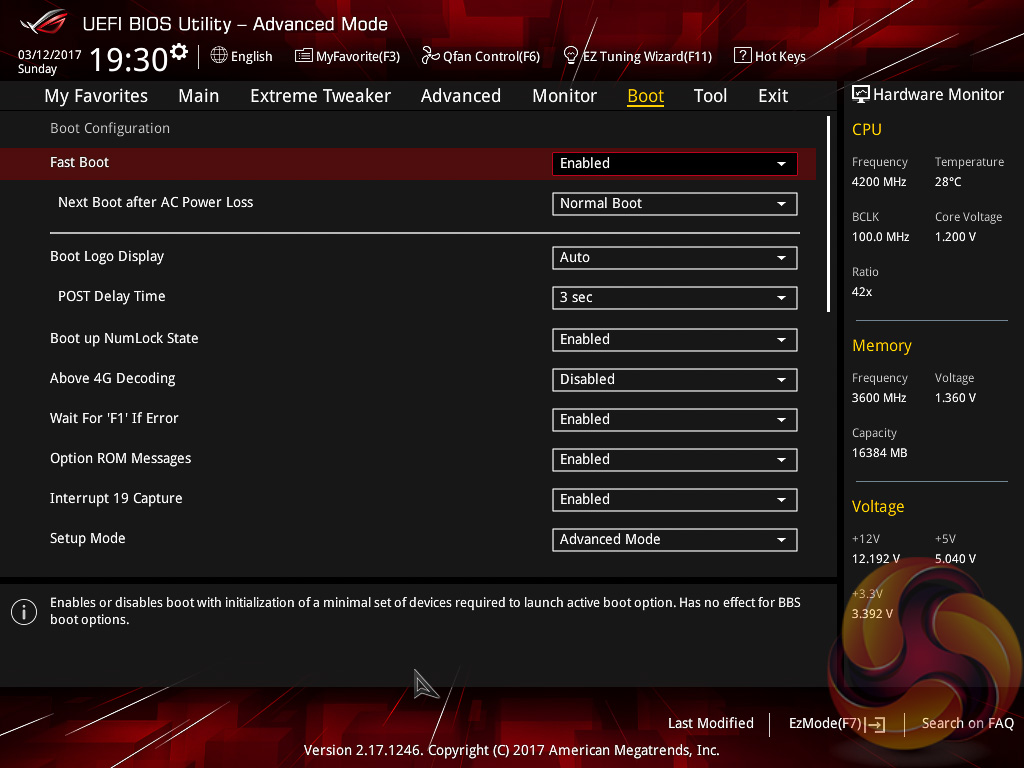Open MyFavorite(F3) menu

pos(347,56)
